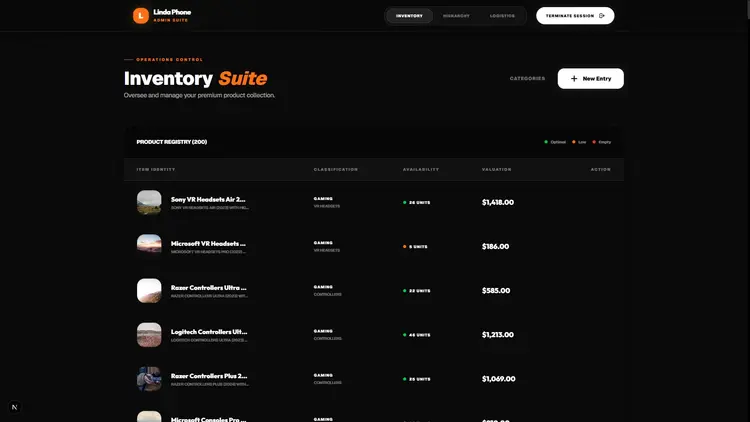Click the $186.00 valuation
Image resolution: width=750 pixels, height=422 pixels.
pos(496,246)
